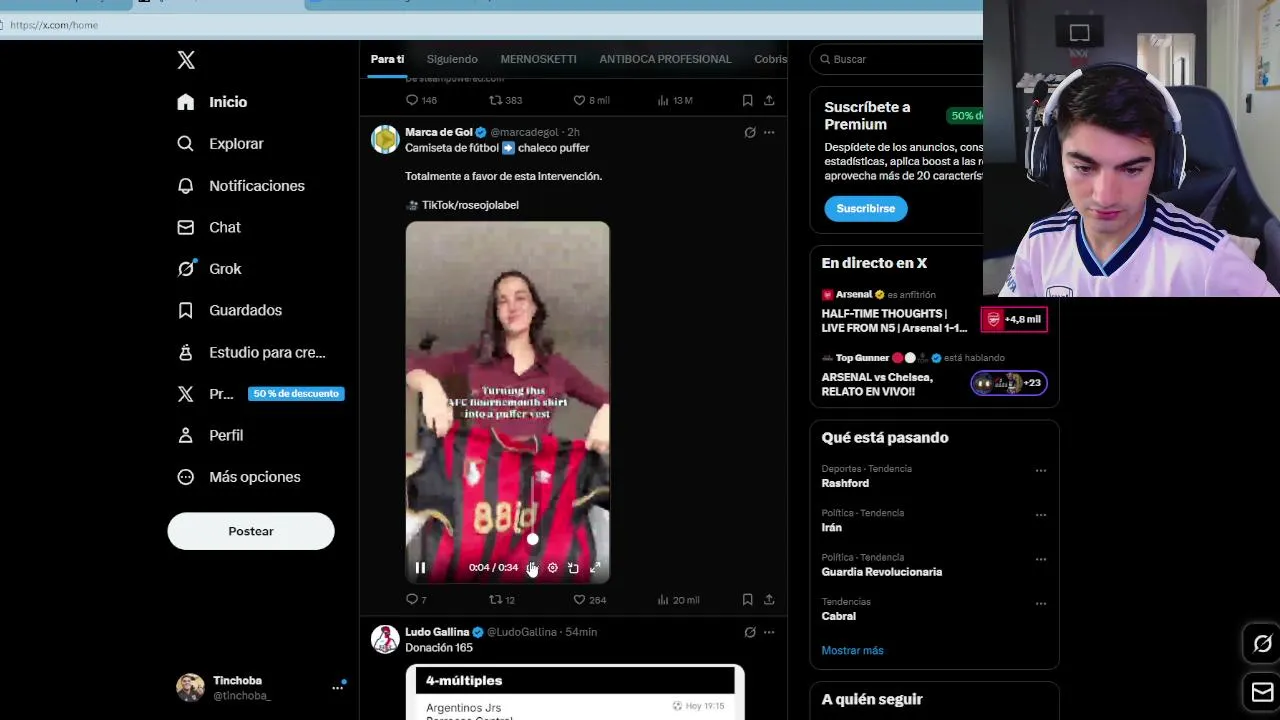Switch to the MERNOSKETTI tab

pos(538,59)
